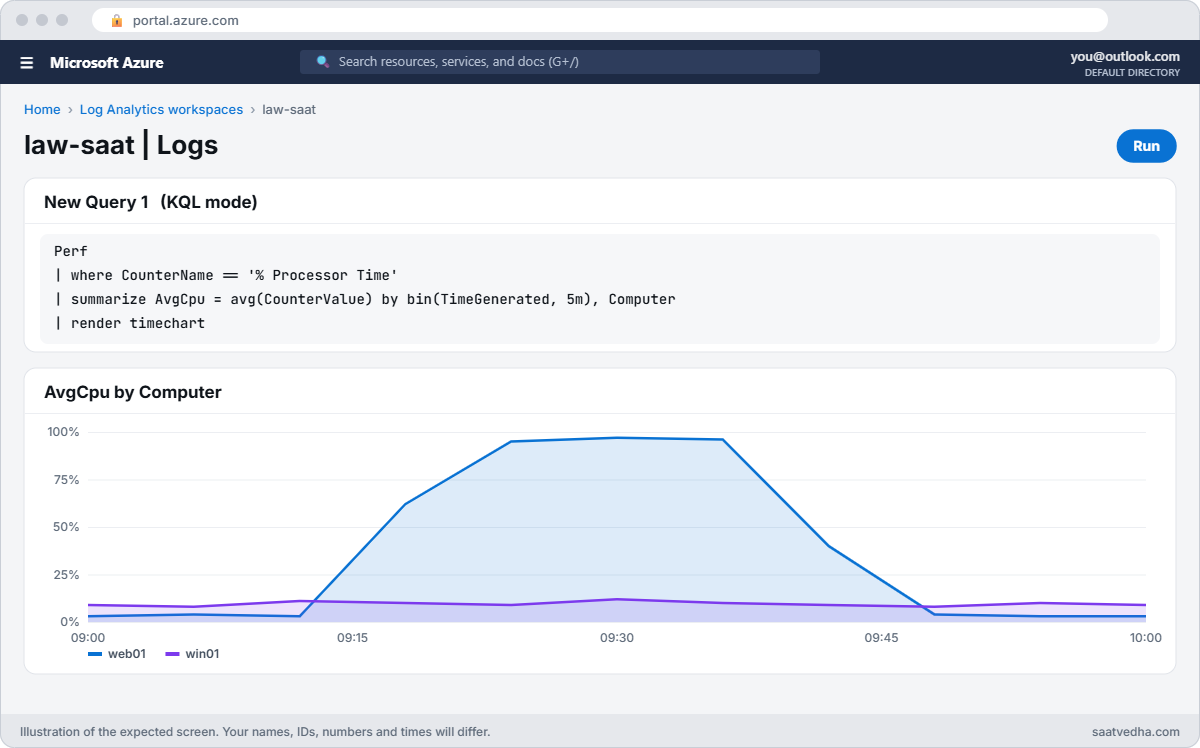Click the 50% y-axis label

pos(66,527)
